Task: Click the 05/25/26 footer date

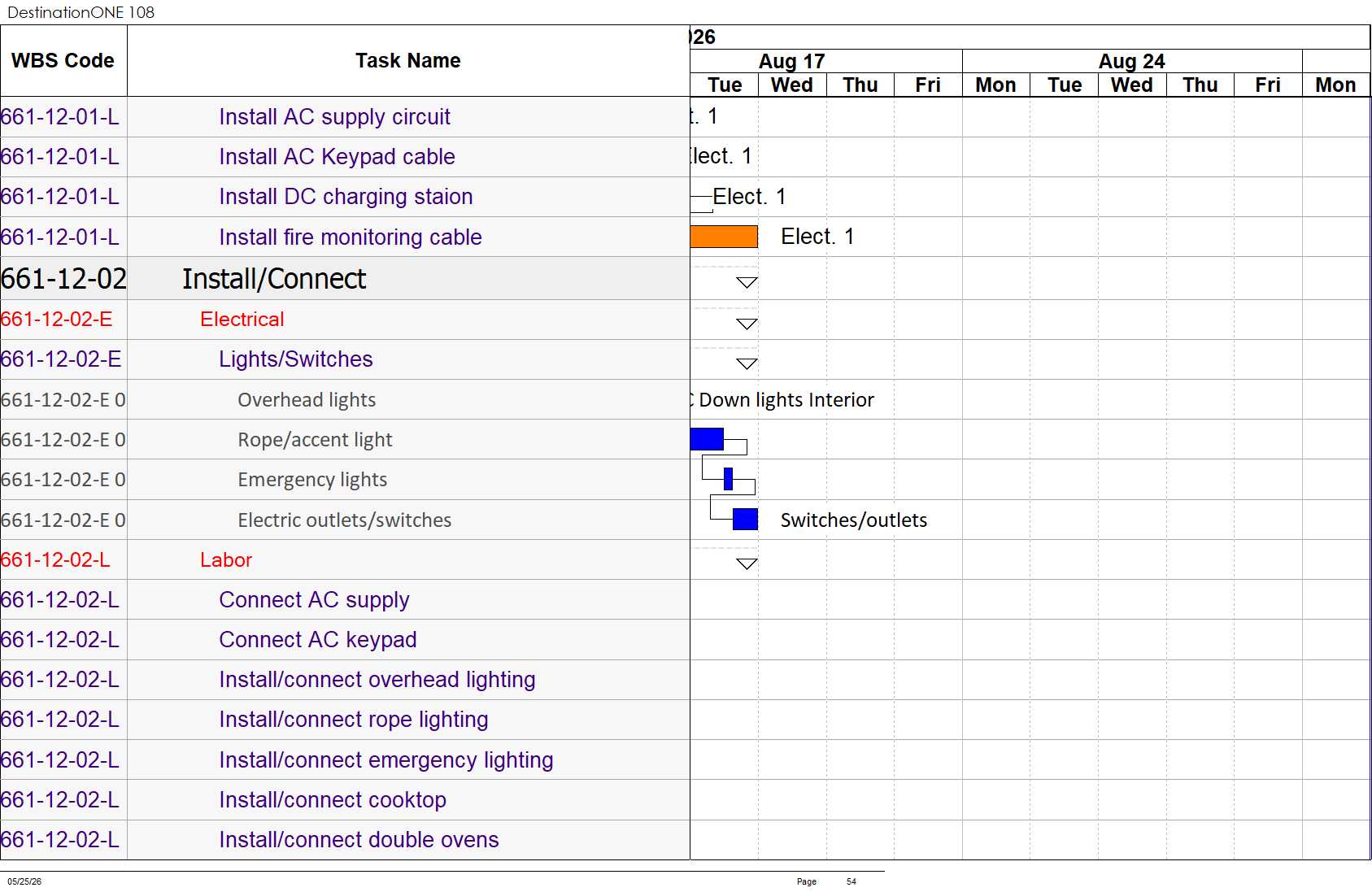Action: 24,881
